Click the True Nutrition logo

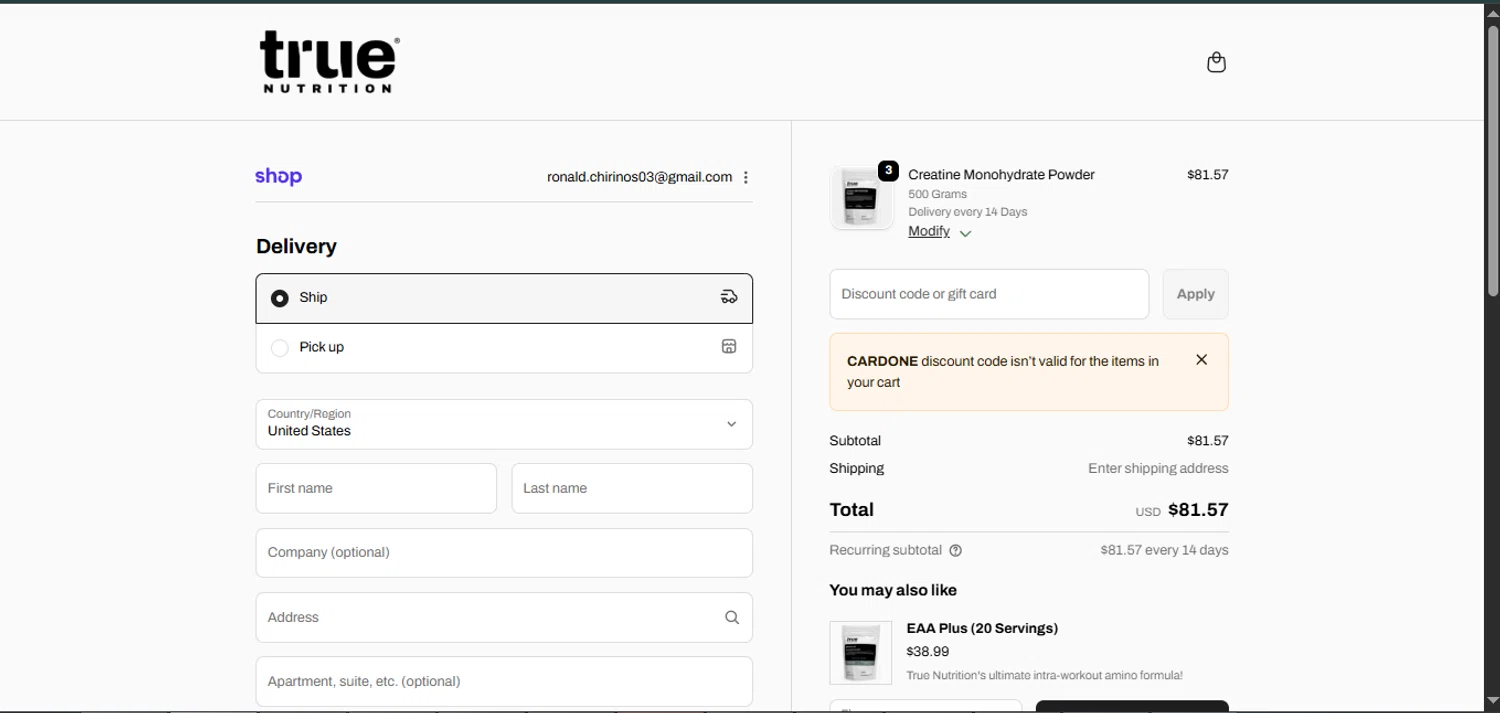click(x=329, y=62)
